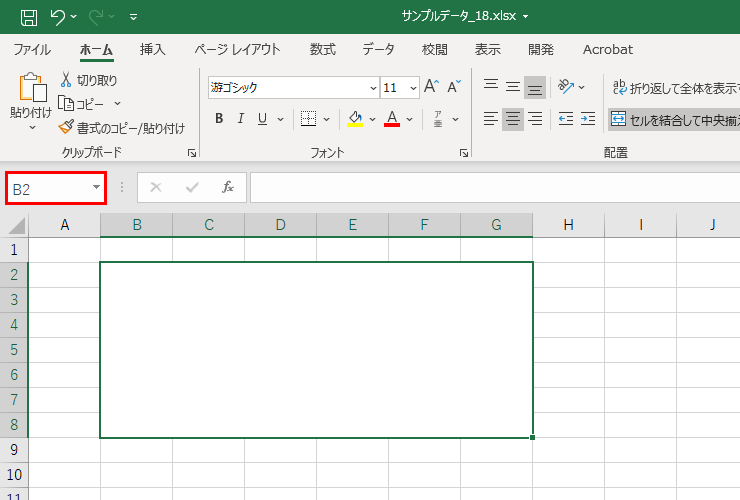This screenshot has width=740, height=500.
Task: Click the formula bar confirm checkmark
Action: [x=192, y=187]
